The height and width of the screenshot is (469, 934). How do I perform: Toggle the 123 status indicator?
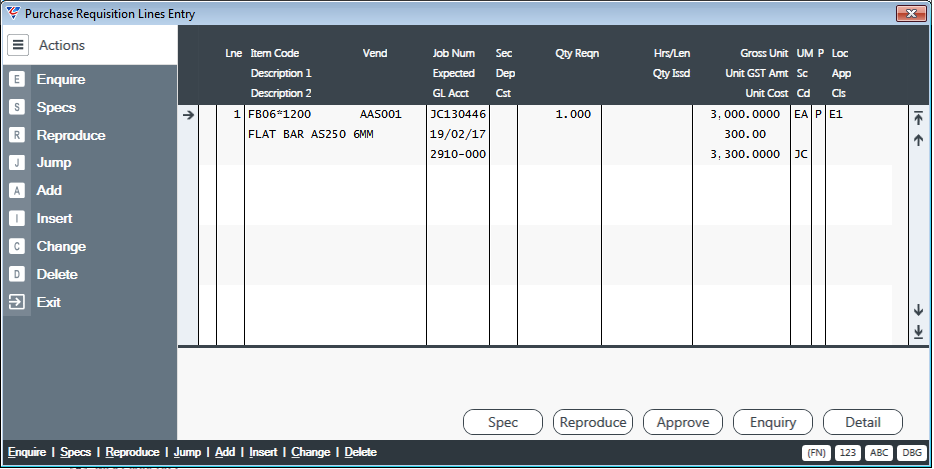tap(848, 453)
